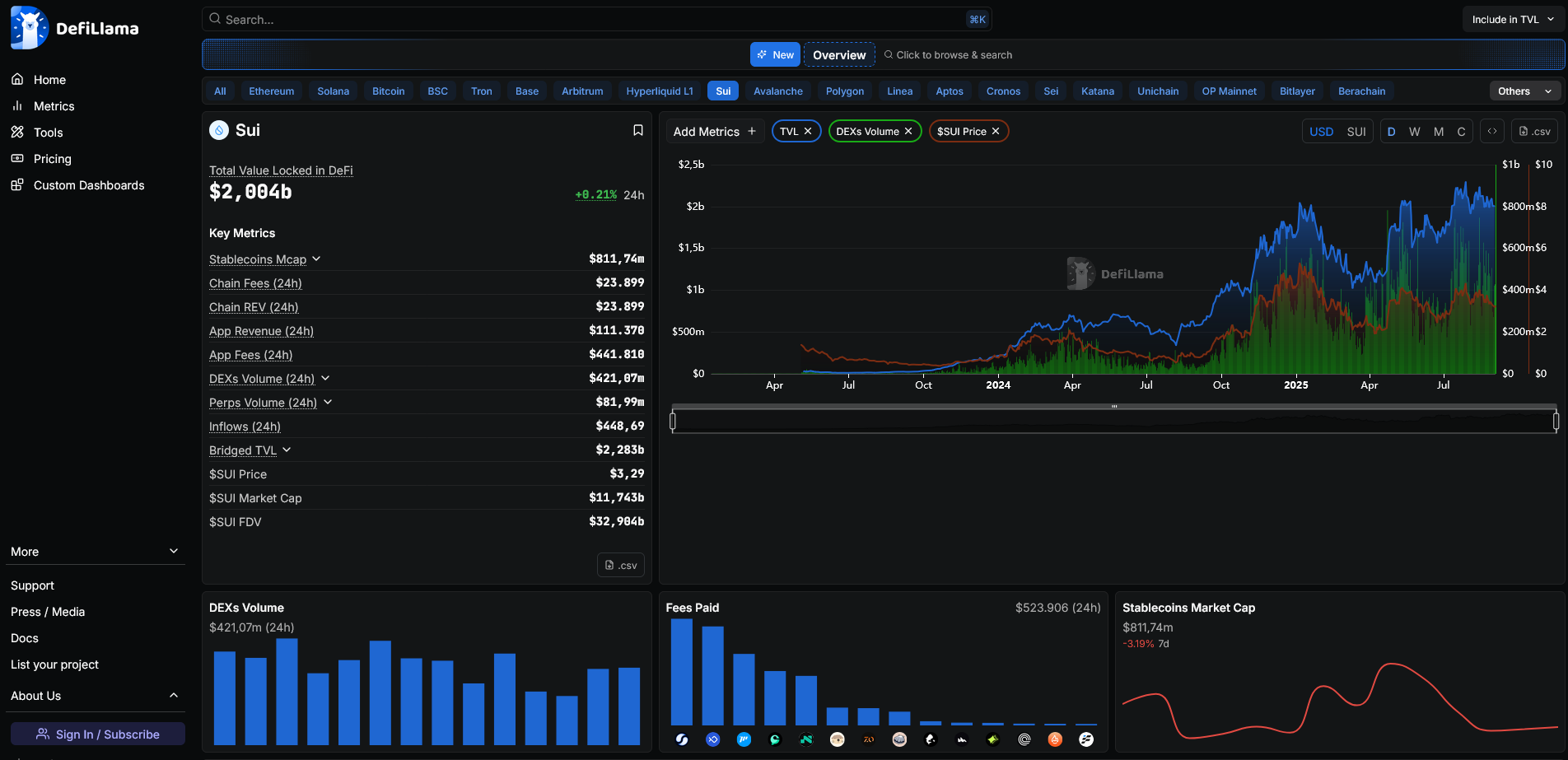Click fifth protocol icon under Fees Paid

(806, 739)
